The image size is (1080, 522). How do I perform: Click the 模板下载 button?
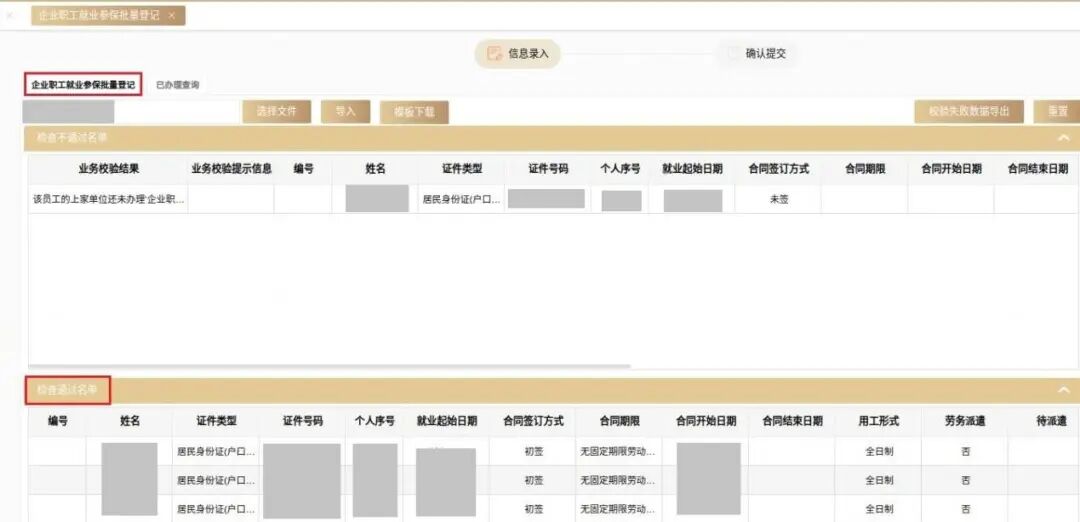415,112
